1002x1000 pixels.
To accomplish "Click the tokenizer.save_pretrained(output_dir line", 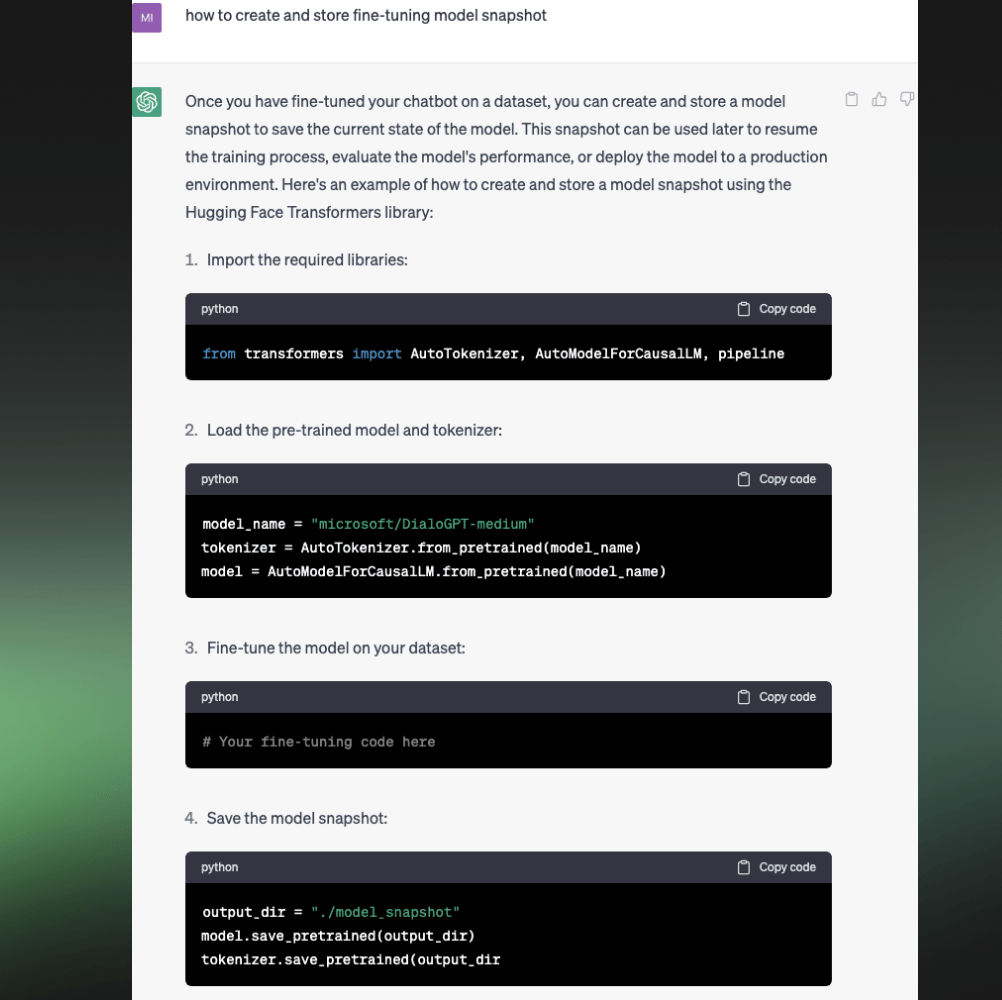I will (350, 960).
